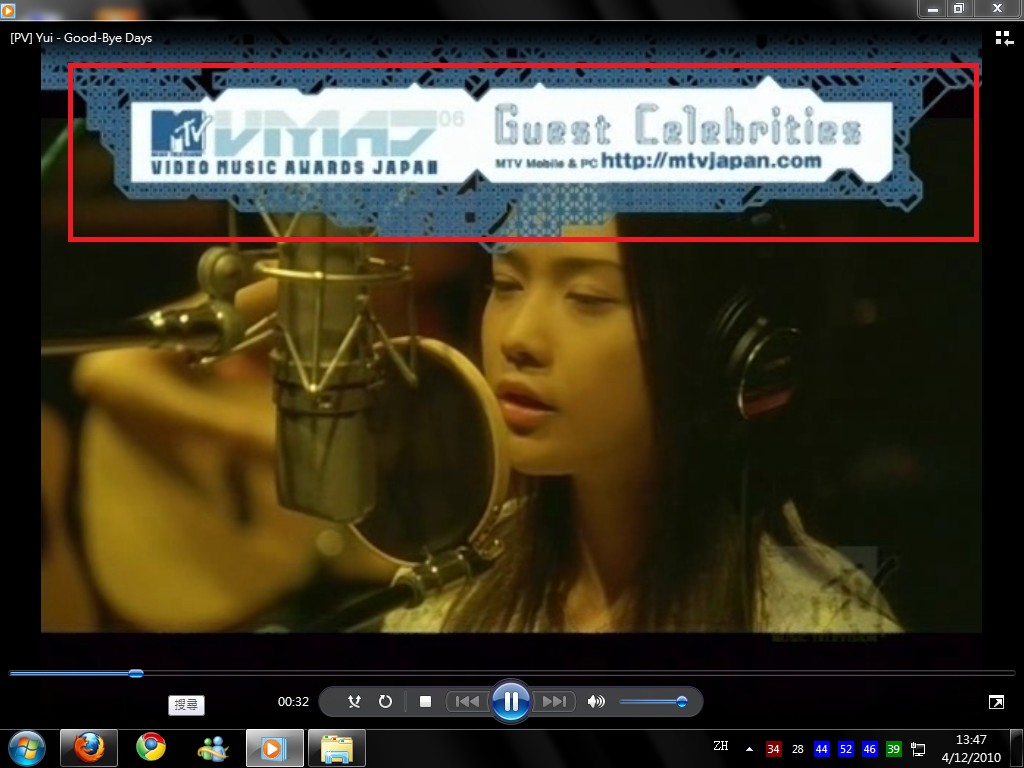
Task: Skip to the previous track
Action: pos(467,701)
